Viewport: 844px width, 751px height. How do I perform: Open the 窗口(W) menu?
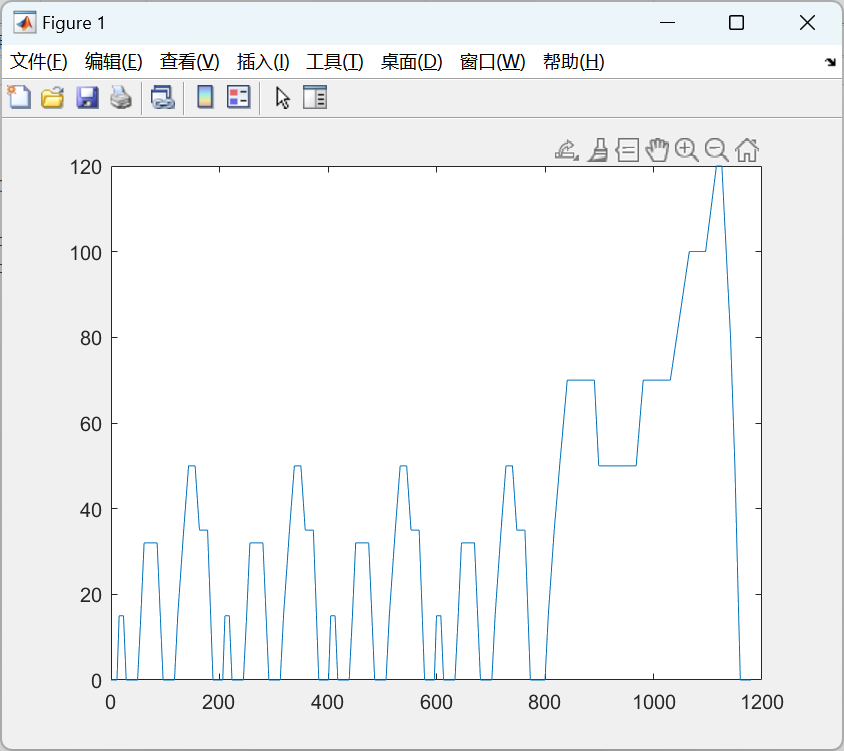[x=493, y=62]
